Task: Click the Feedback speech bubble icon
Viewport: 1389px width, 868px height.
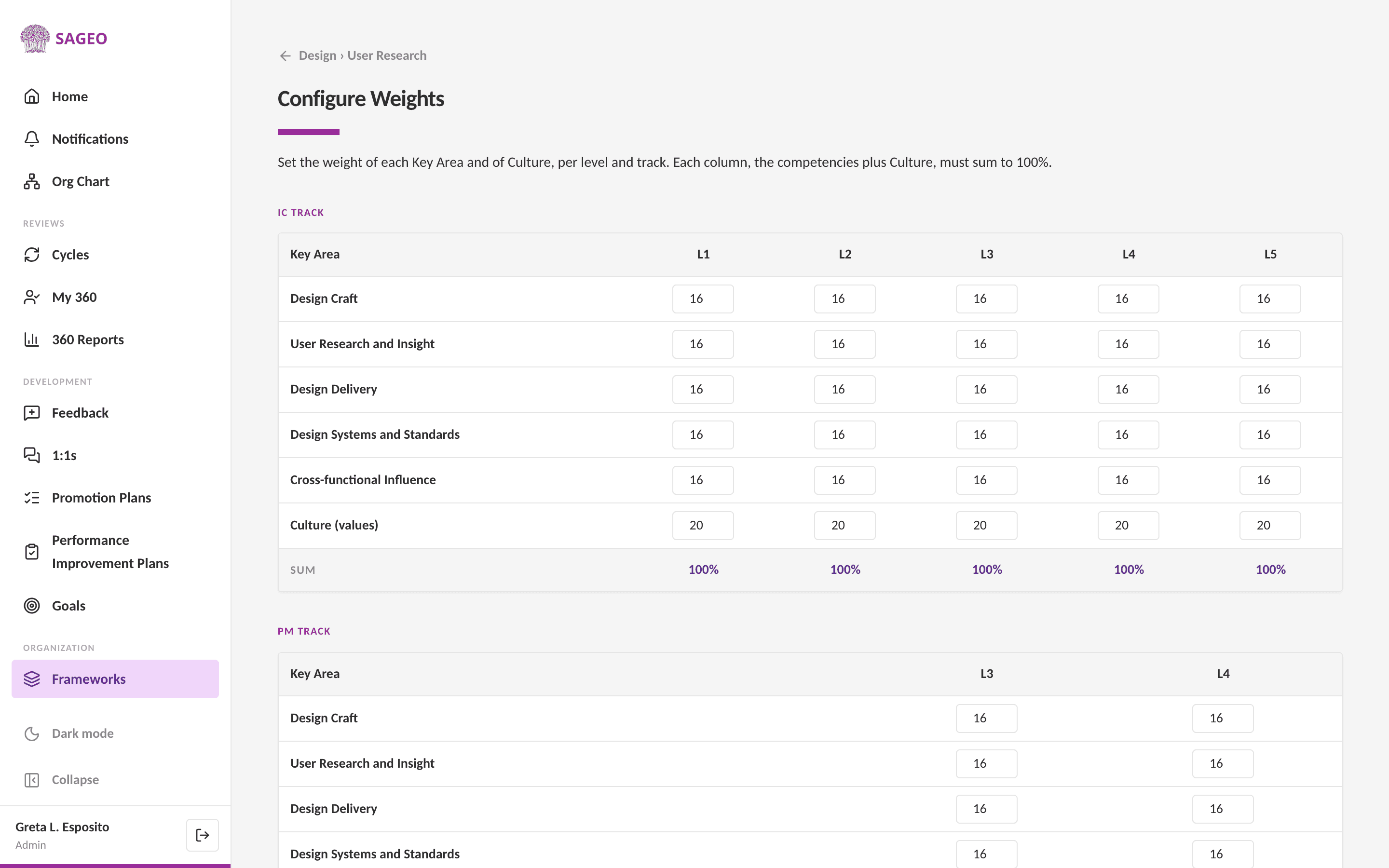Action: tap(31, 413)
